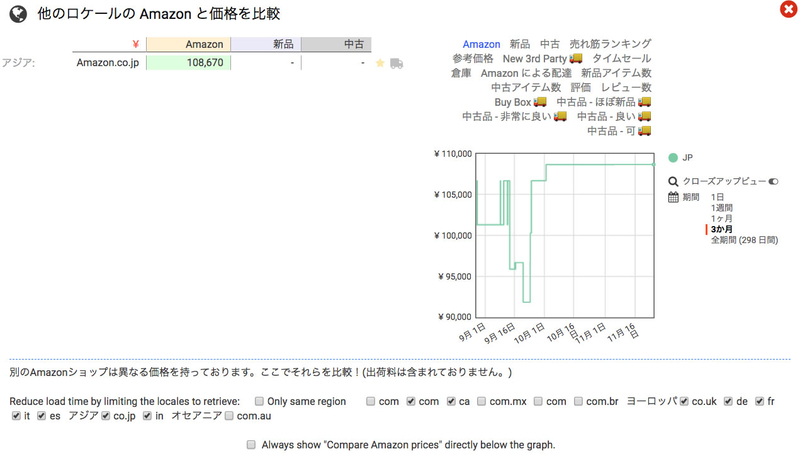Toggle the 売れ筋ランキング series
800x461 pixels.
coord(610,44)
